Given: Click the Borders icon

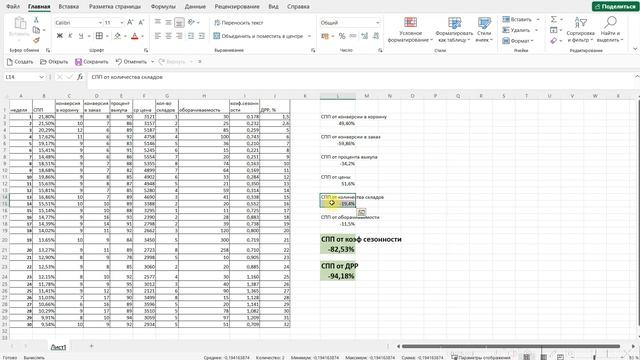Looking at the screenshot, I should tap(99, 36).
